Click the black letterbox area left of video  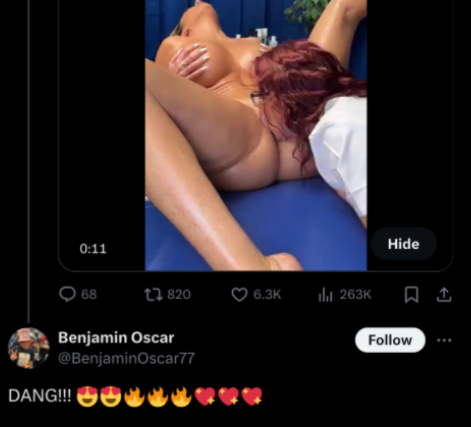[x=102, y=133]
